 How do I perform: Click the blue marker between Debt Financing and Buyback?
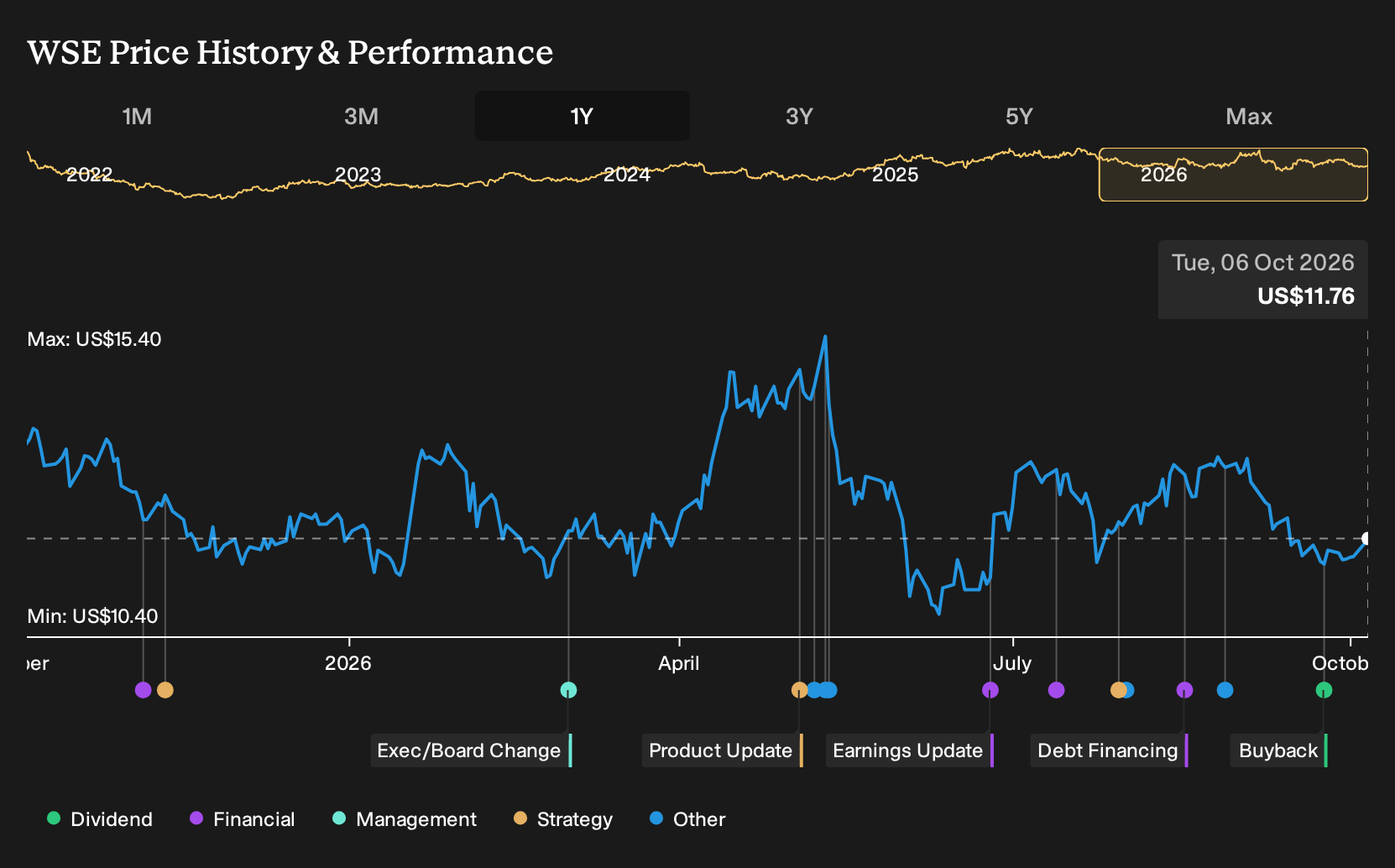tap(1225, 690)
